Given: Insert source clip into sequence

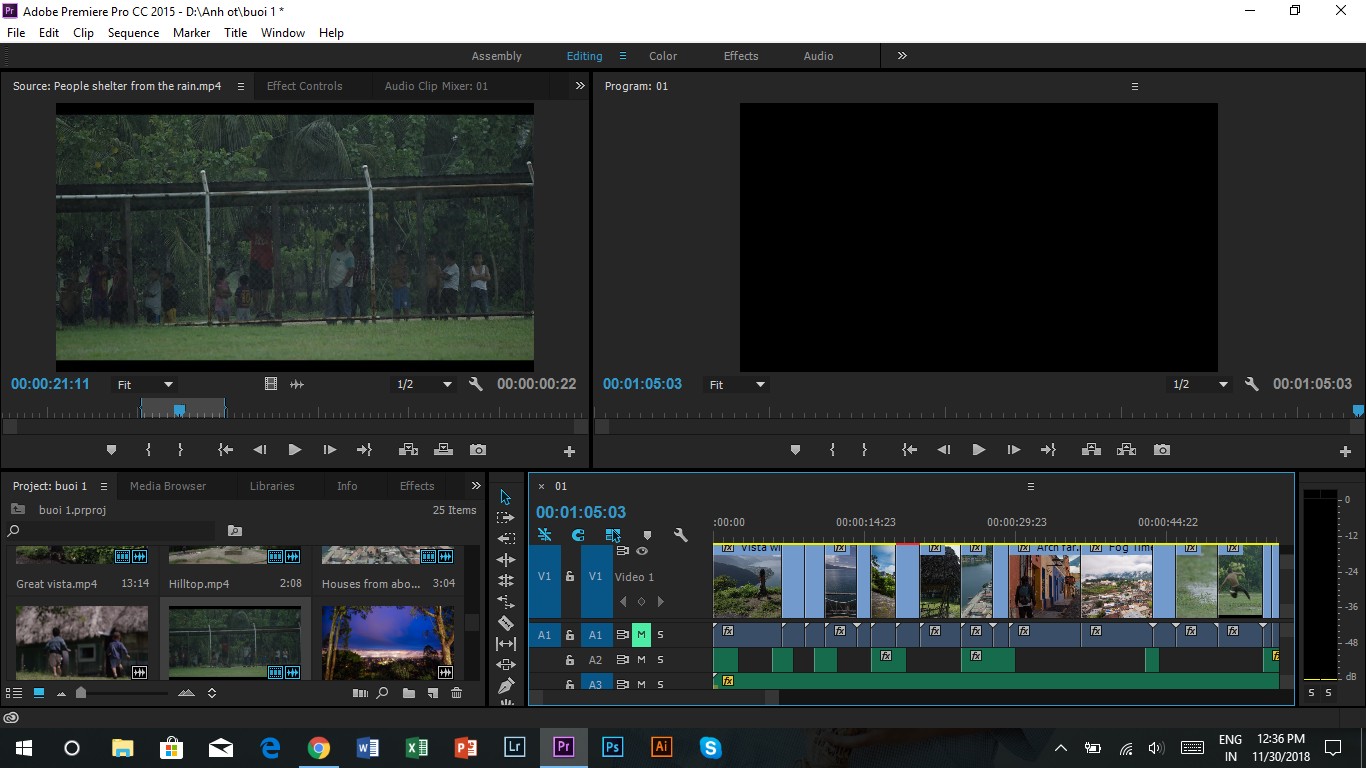Looking at the screenshot, I should click(x=408, y=450).
